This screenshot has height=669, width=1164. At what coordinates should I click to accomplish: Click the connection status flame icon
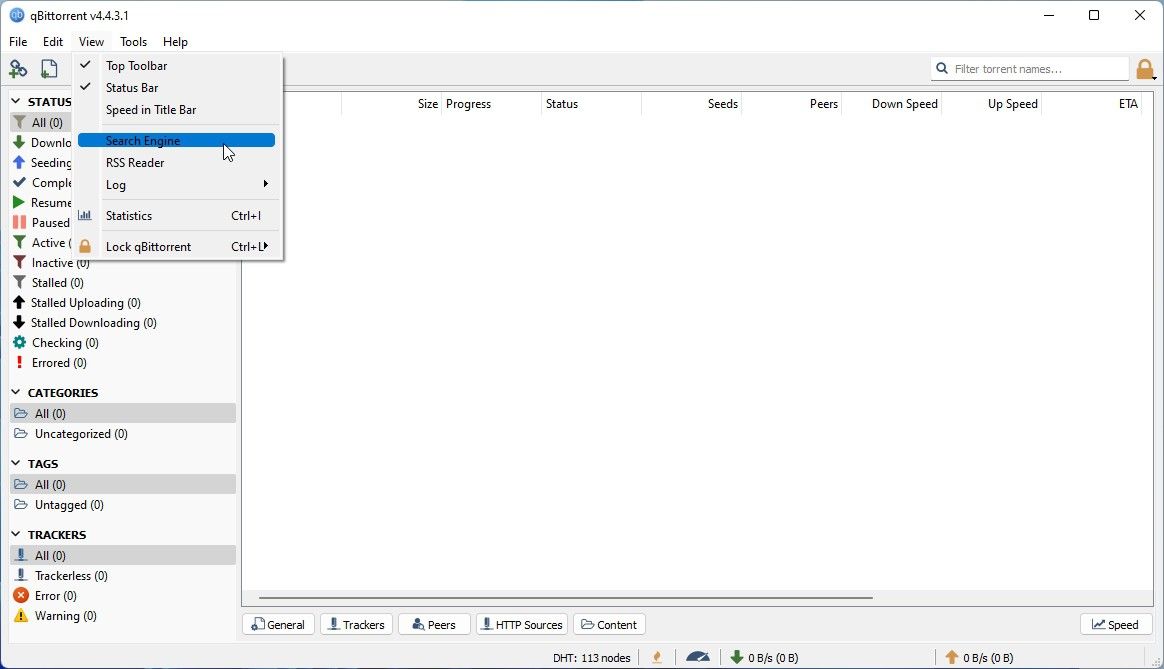tap(656, 657)
